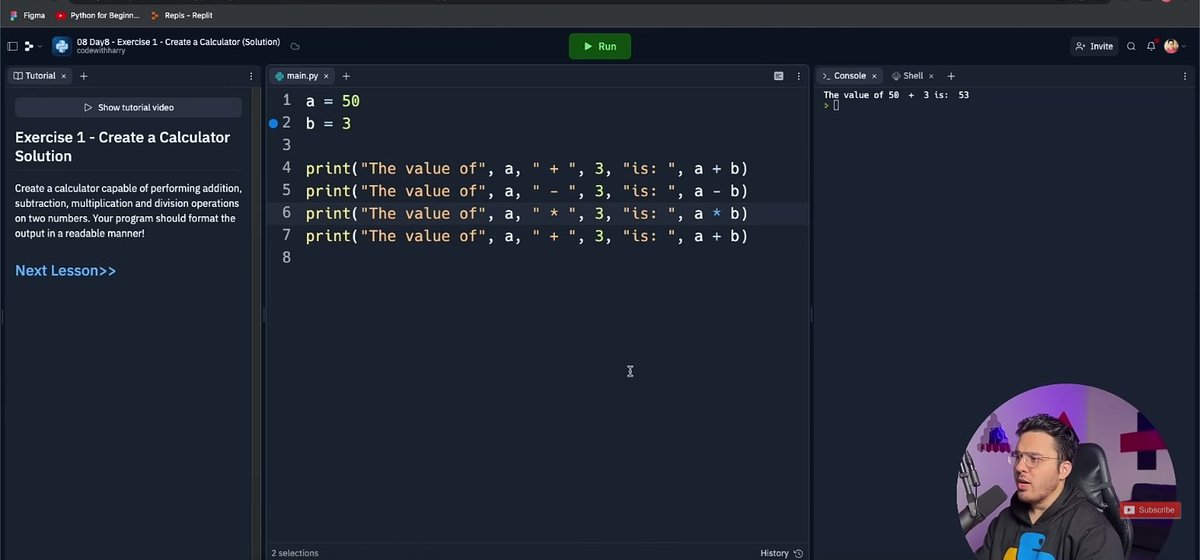Add a new tab in the Tutorial pane
The image size is (1200, 560).
tap(83, 76)
